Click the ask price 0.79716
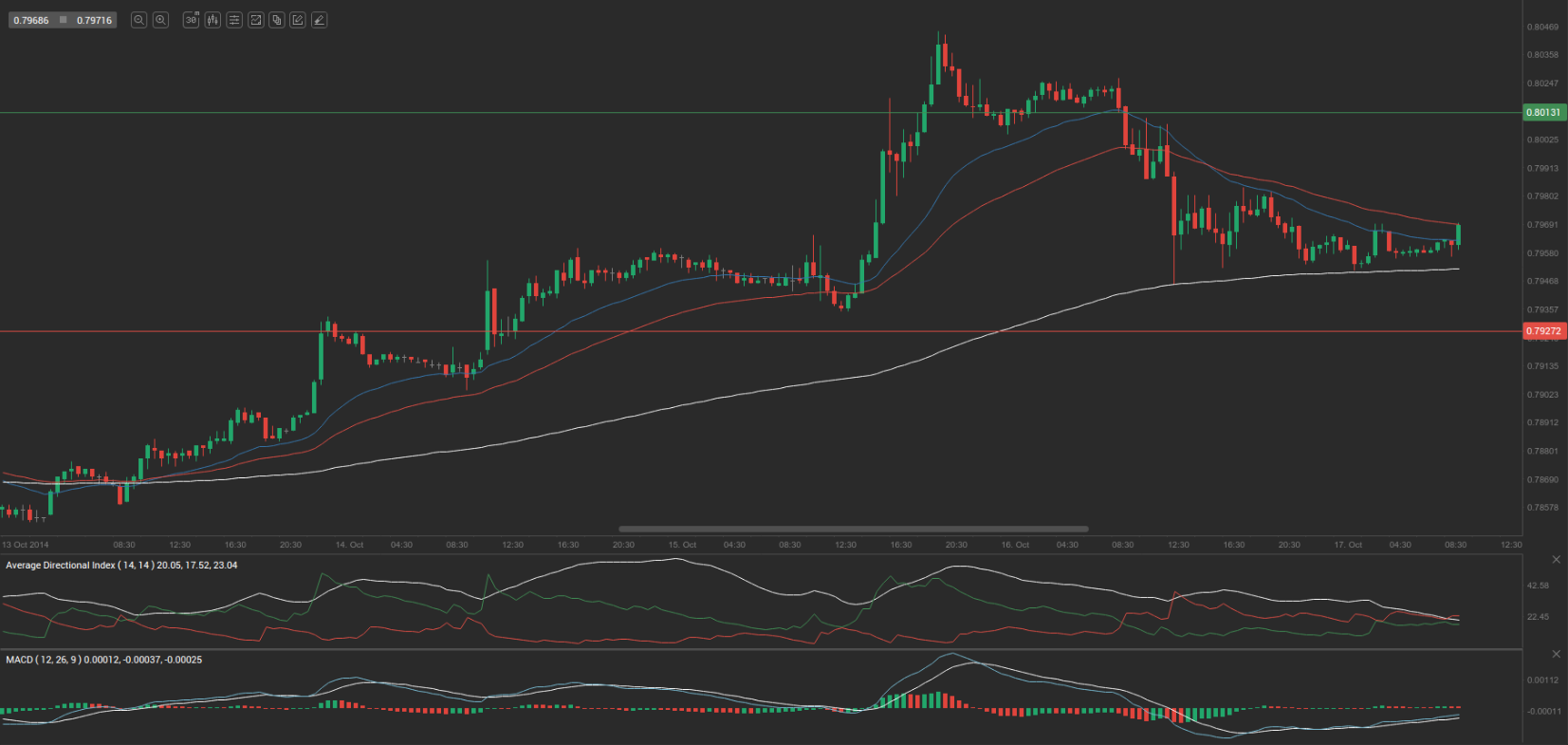The image size is (1568, 745). click(x=94, y=20)
